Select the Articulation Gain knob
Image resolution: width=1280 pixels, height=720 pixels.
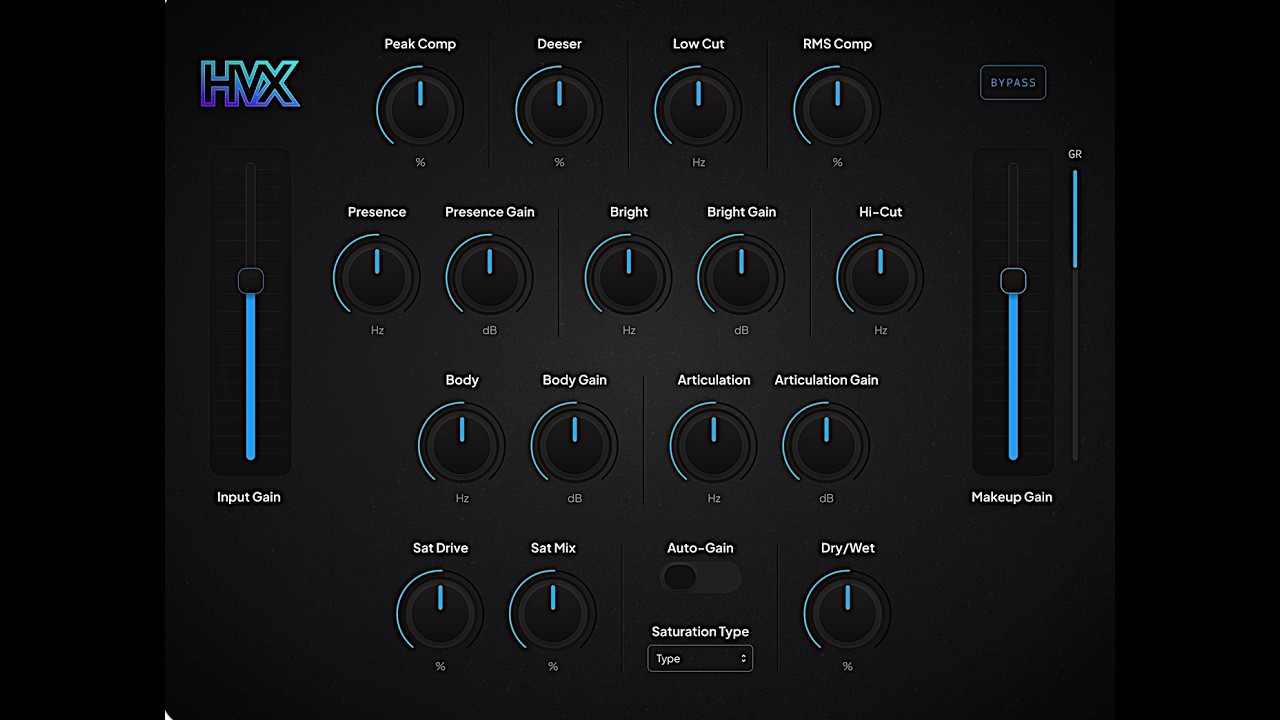[x=826, y=445]
